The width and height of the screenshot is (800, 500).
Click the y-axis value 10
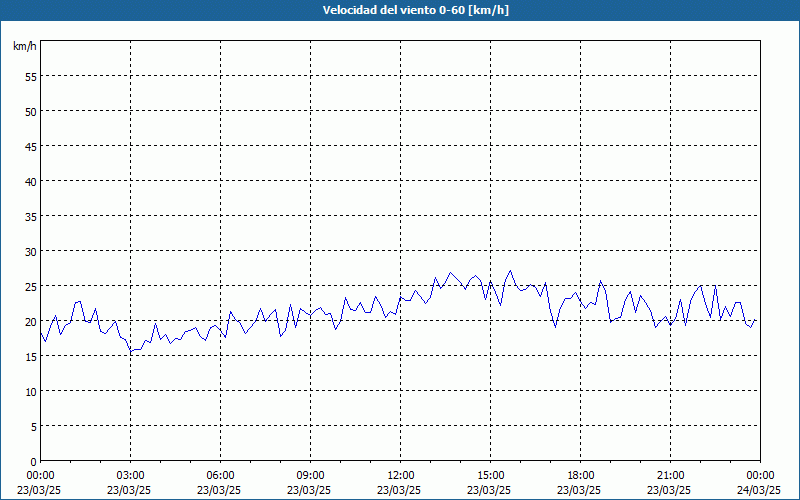click(31, 391)
